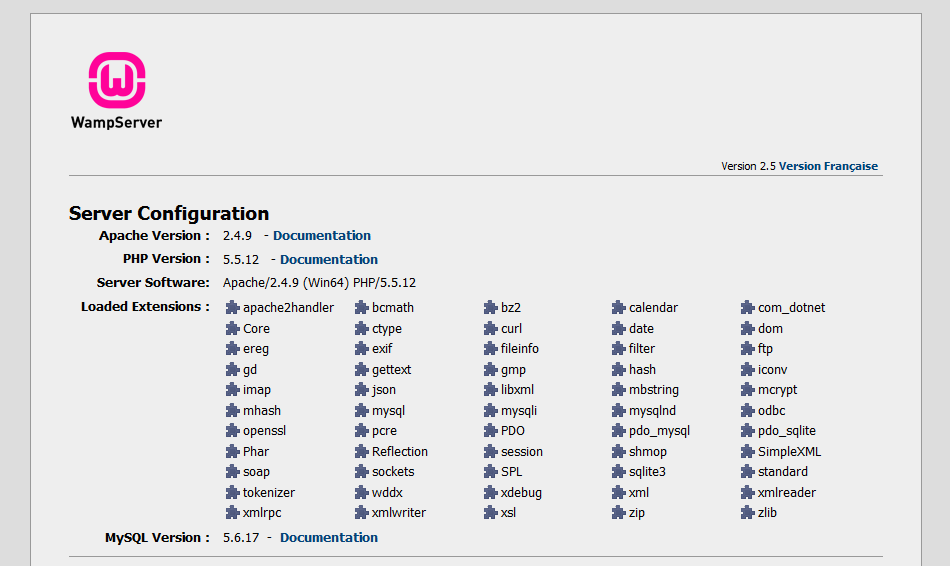Click the wddx extension name
The height and width of the screenshot is (566, 950).
[x=387, y=493]
